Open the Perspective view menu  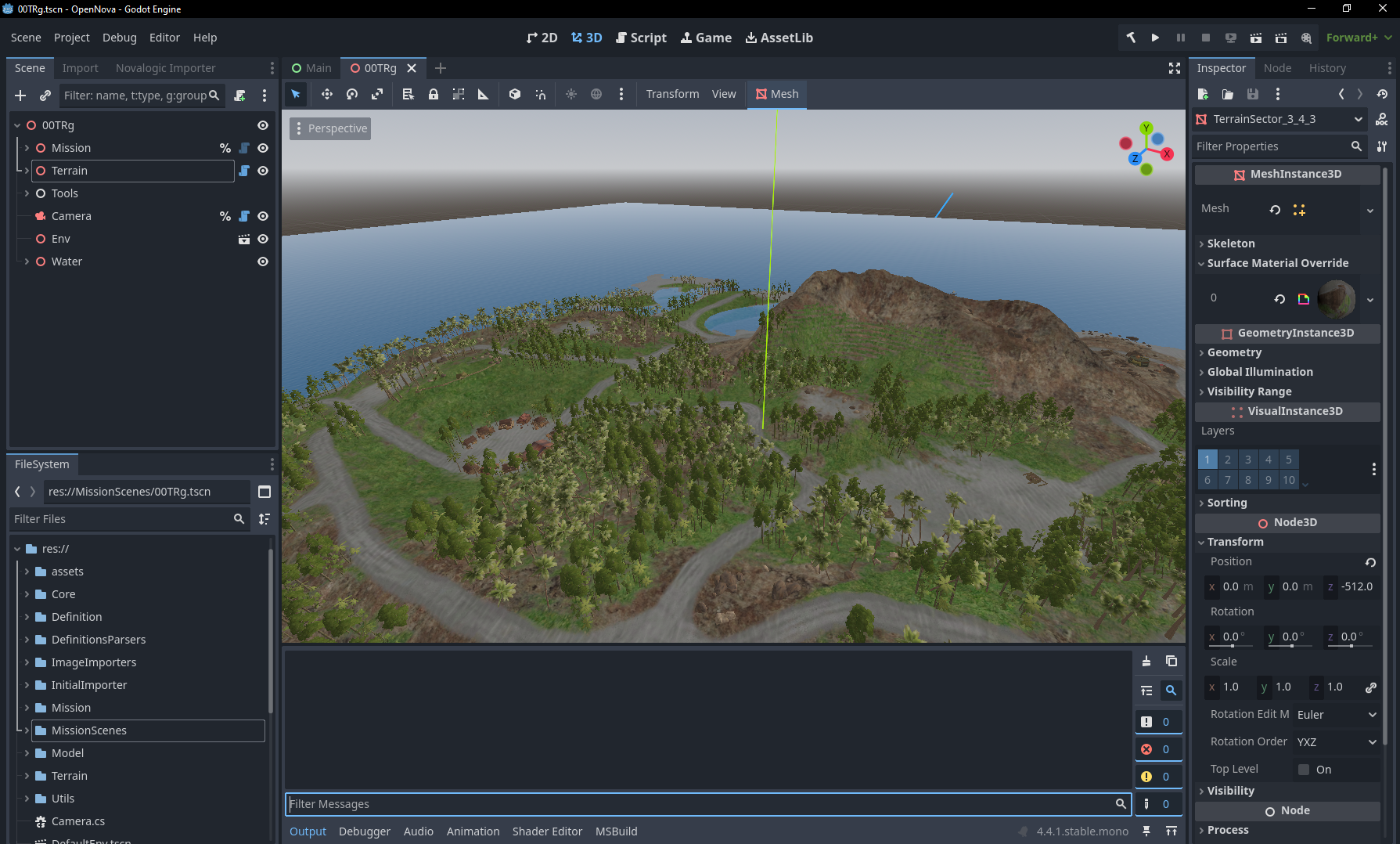click(330, 128)
